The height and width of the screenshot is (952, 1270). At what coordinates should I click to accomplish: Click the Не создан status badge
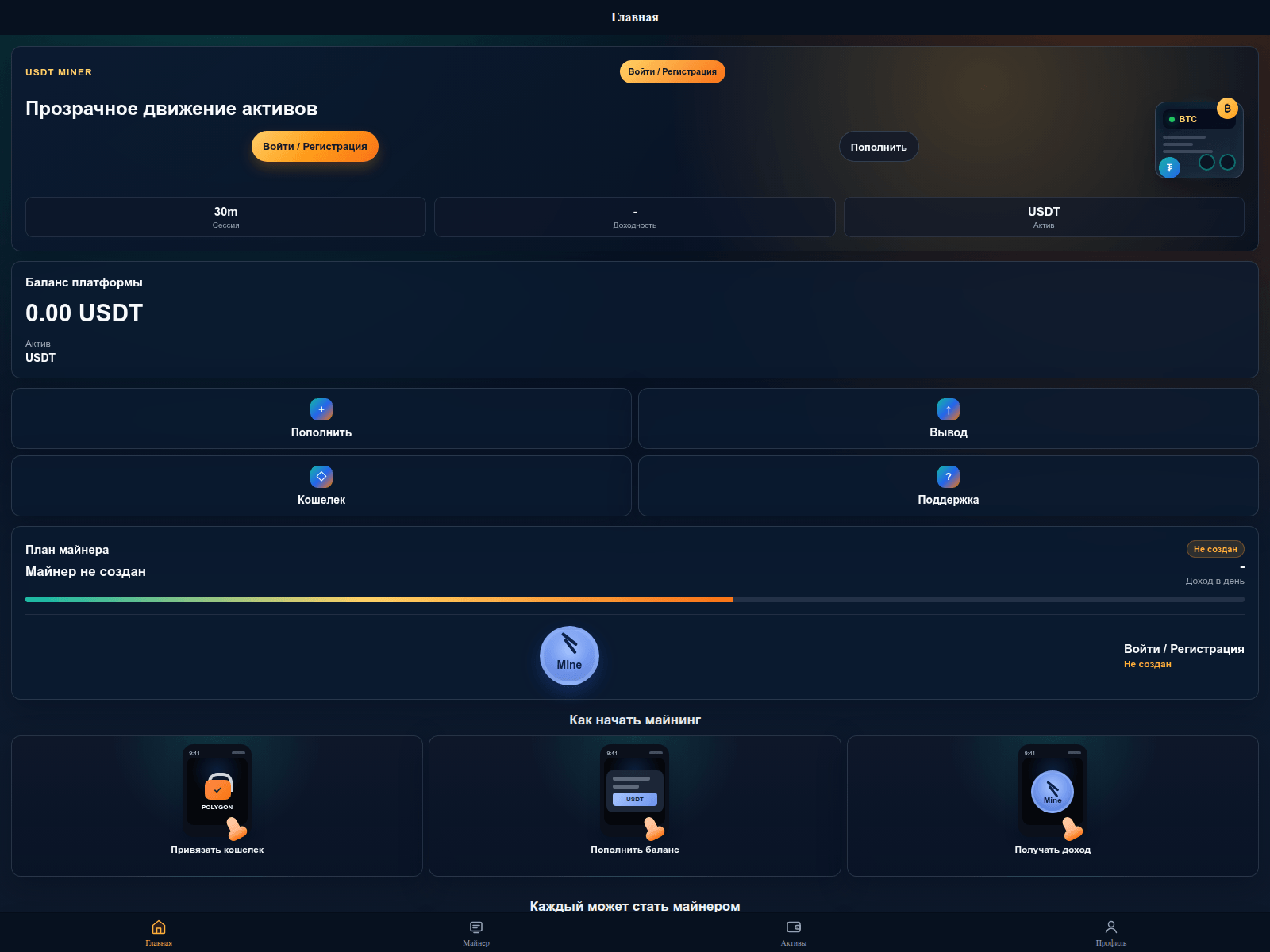coord(1215,549)
